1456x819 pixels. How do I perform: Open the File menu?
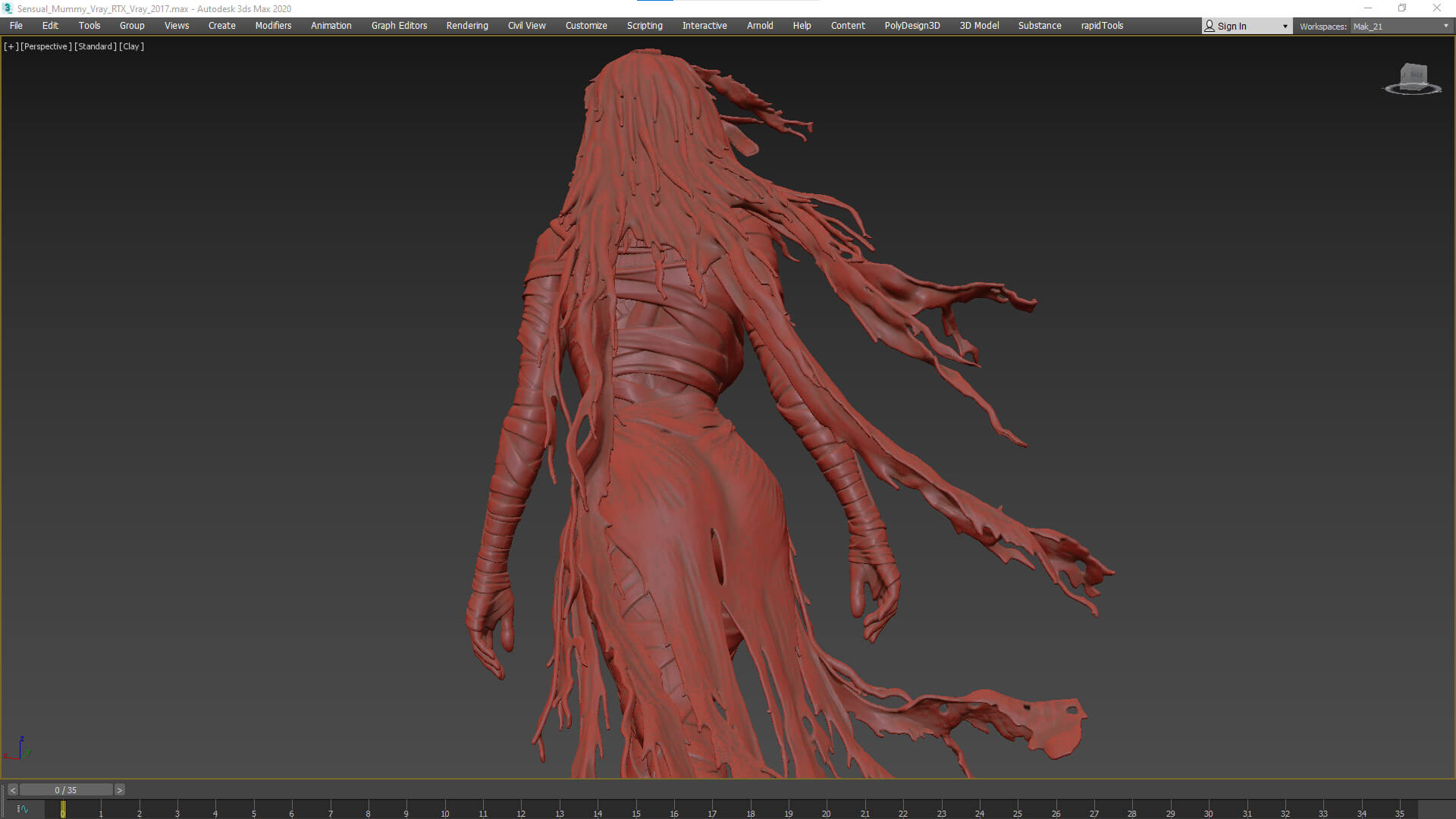click(16, 26)
